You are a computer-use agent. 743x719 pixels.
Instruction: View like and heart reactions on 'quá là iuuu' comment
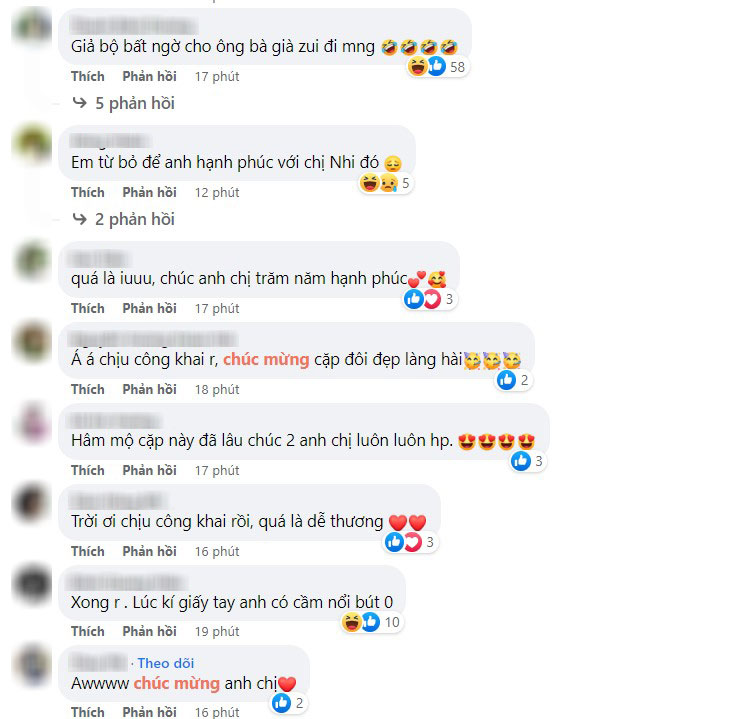pyautogui.click(x=430, y=299)
